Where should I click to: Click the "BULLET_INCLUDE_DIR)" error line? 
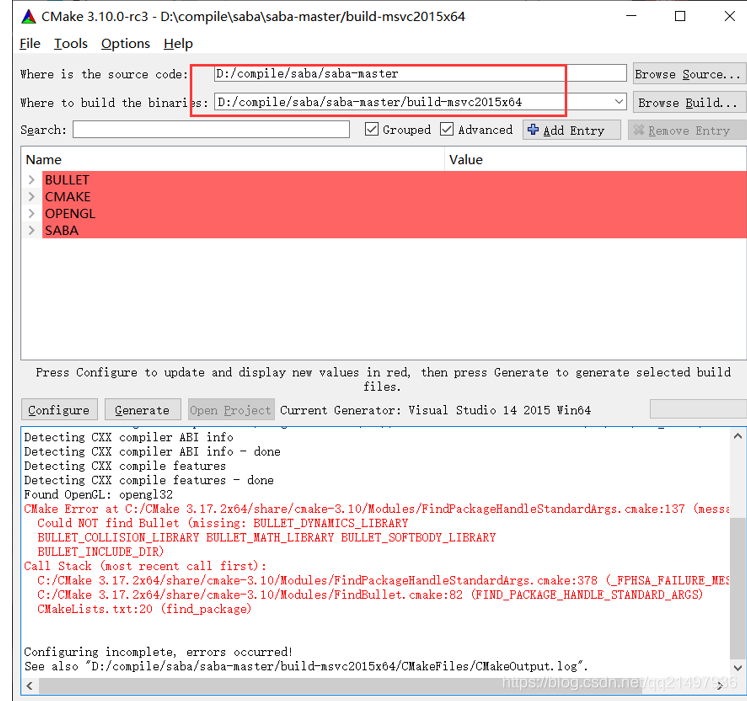(101, 551)
